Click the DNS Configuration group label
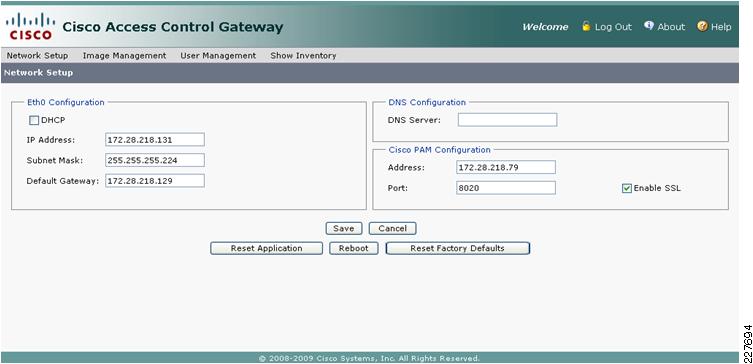753x364 pixels. 427,102
